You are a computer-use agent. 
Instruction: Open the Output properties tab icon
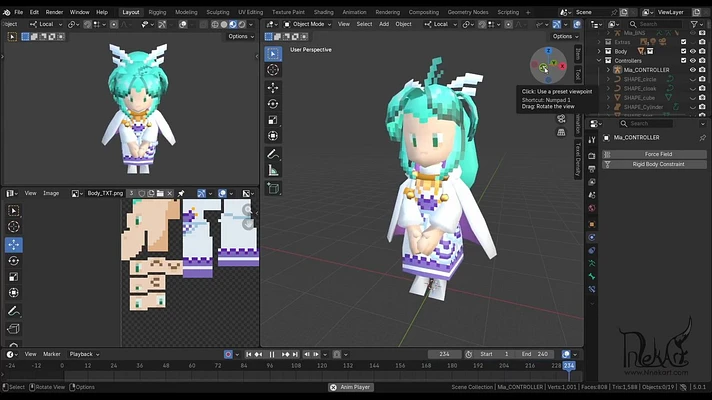click(592, 169)
